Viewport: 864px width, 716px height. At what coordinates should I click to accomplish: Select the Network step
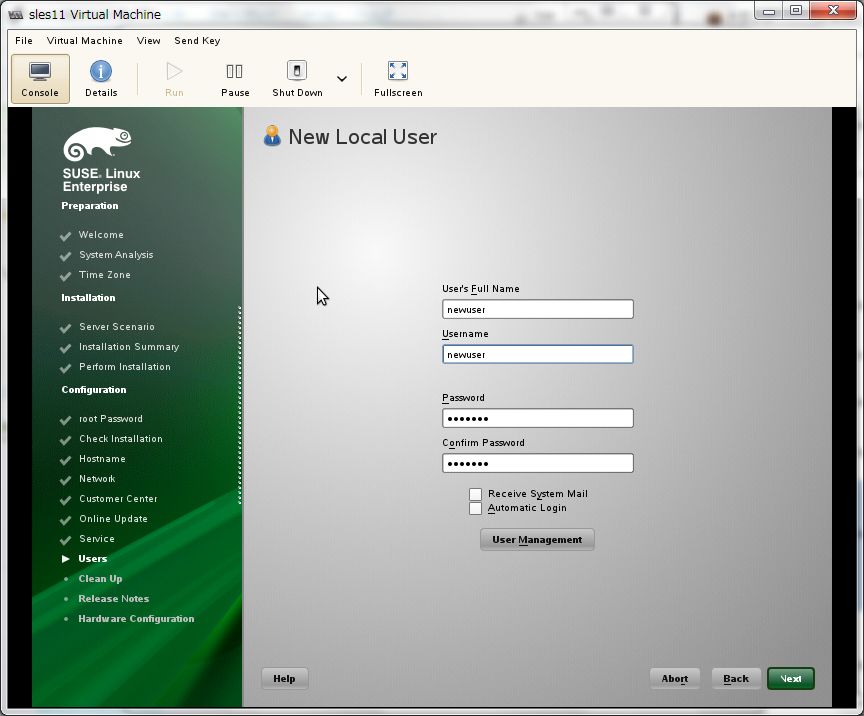point(97,479)
